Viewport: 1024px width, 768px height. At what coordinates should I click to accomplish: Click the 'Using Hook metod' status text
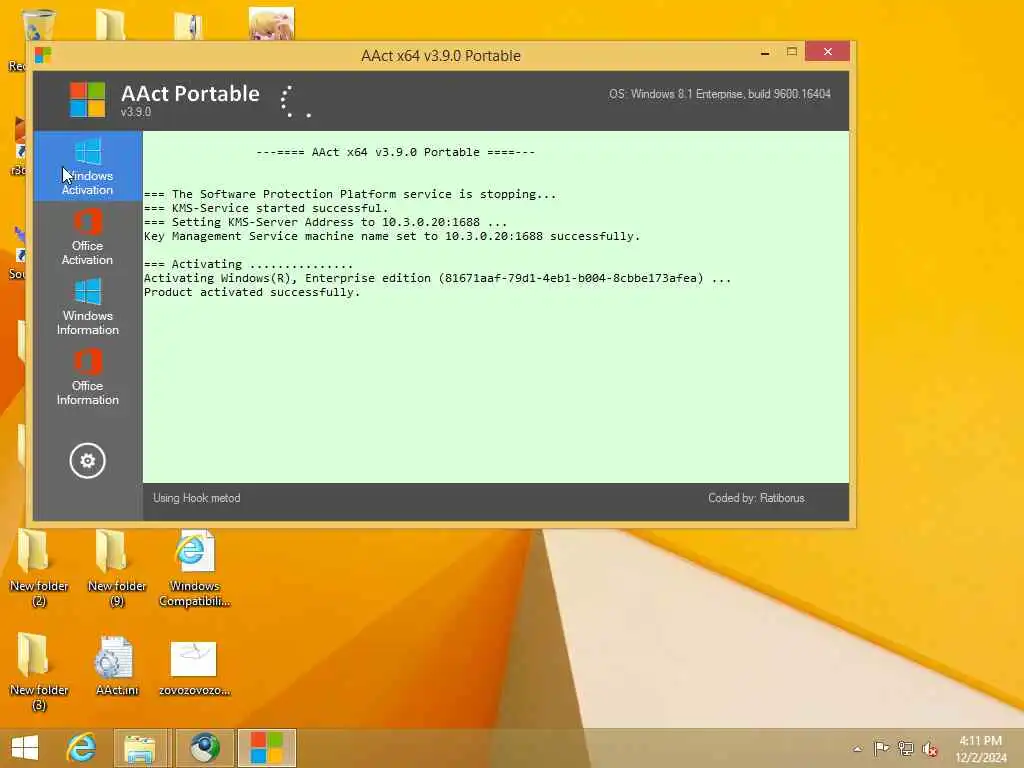(197, 498)
